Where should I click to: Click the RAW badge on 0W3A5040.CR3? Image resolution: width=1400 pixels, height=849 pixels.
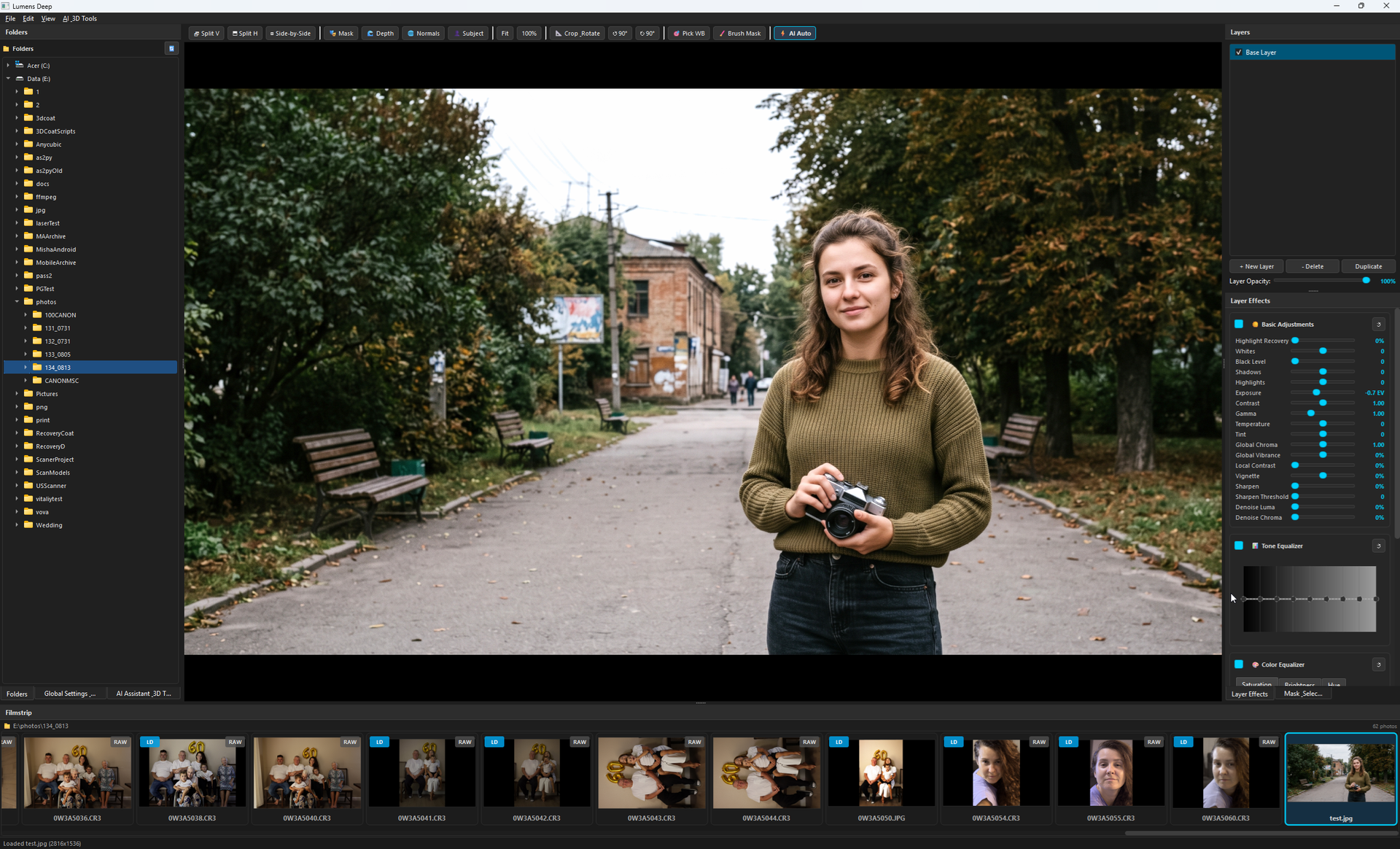click(350, 742)
